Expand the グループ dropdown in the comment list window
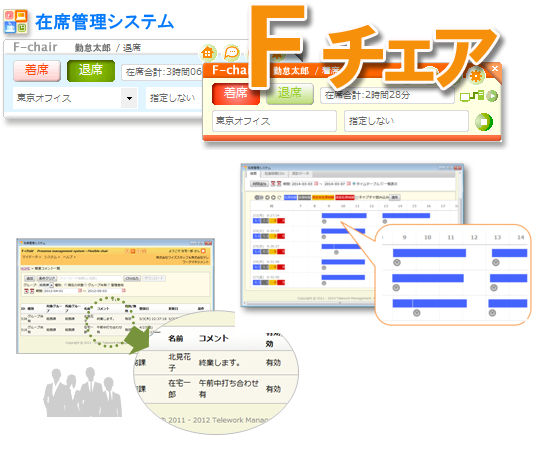543x462 pixels. (52, 285)
